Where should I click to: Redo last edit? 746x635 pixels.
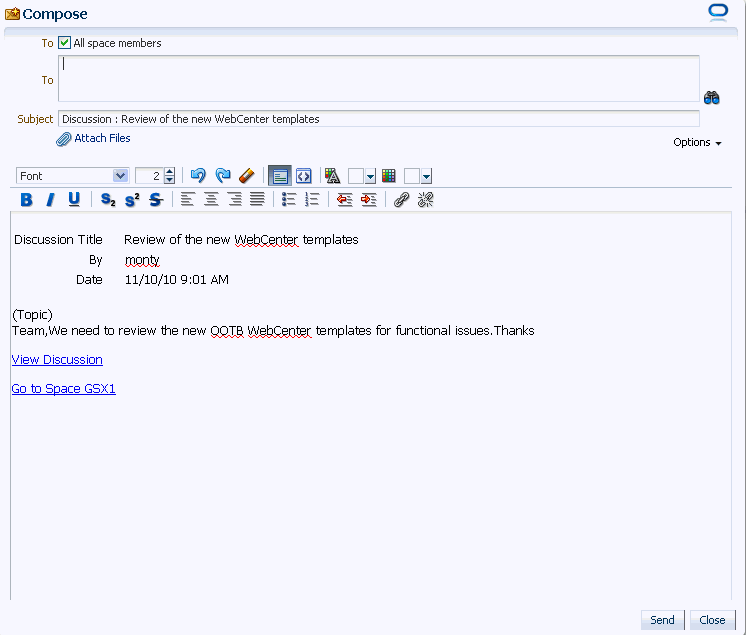coord(223,176)
